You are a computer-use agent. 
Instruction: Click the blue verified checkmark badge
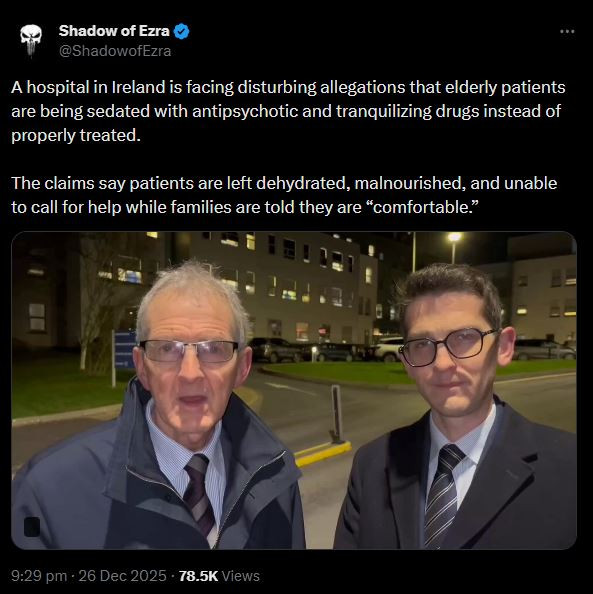pyautogui.click(x=181, y=31)
